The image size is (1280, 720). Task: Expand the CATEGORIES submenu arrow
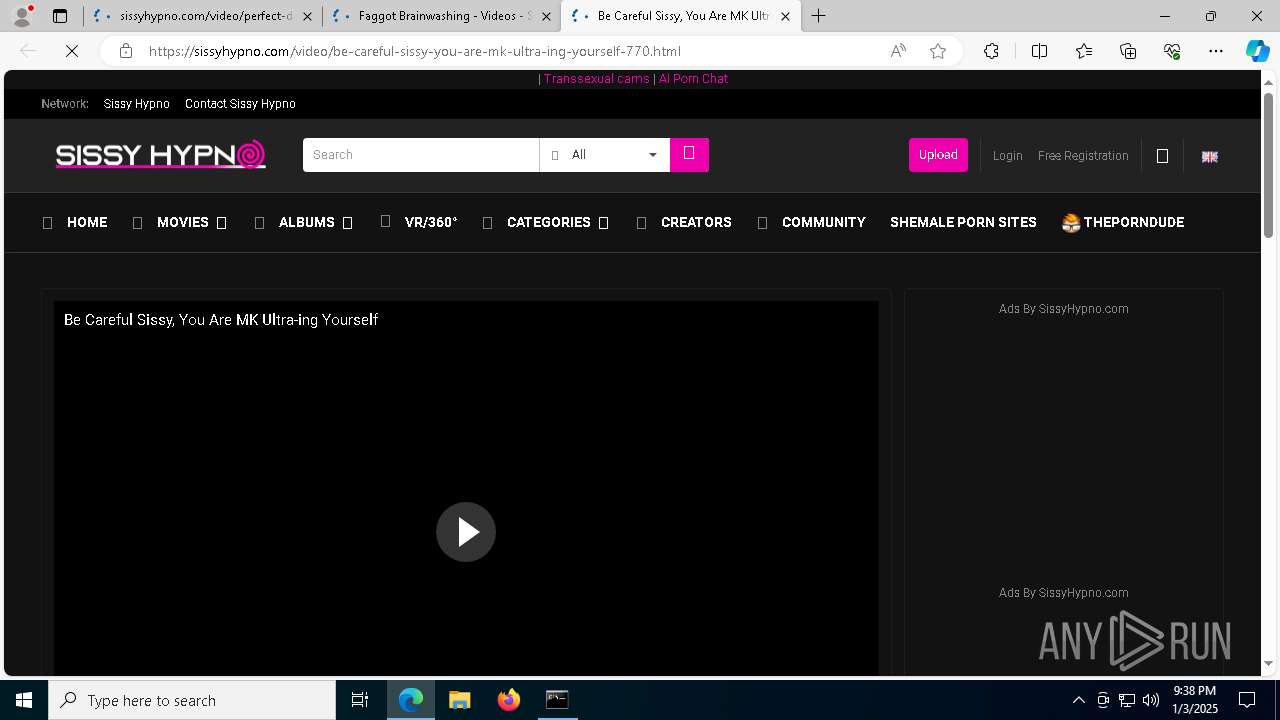(604, 223)
